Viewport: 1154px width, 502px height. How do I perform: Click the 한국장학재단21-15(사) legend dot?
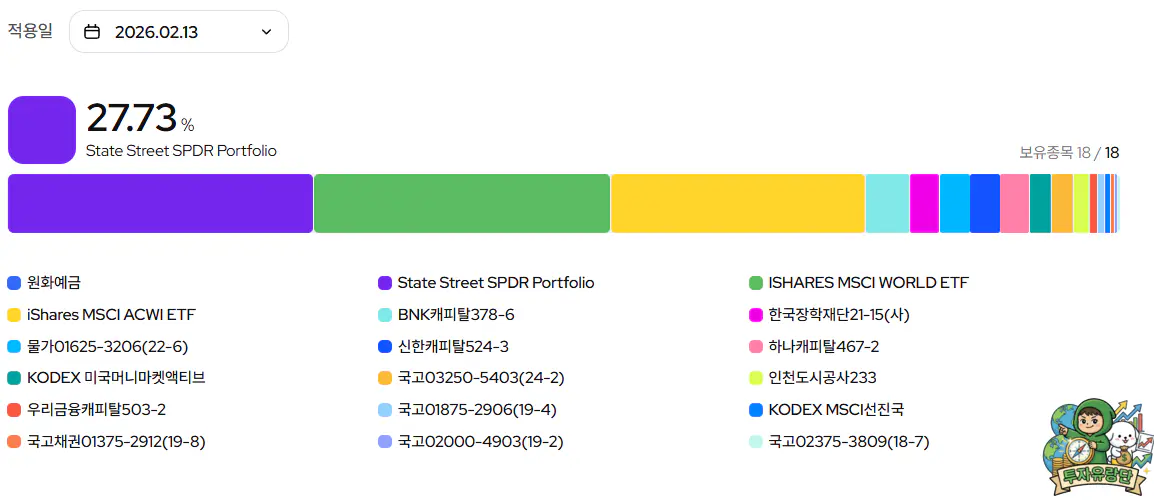[756, 315]
